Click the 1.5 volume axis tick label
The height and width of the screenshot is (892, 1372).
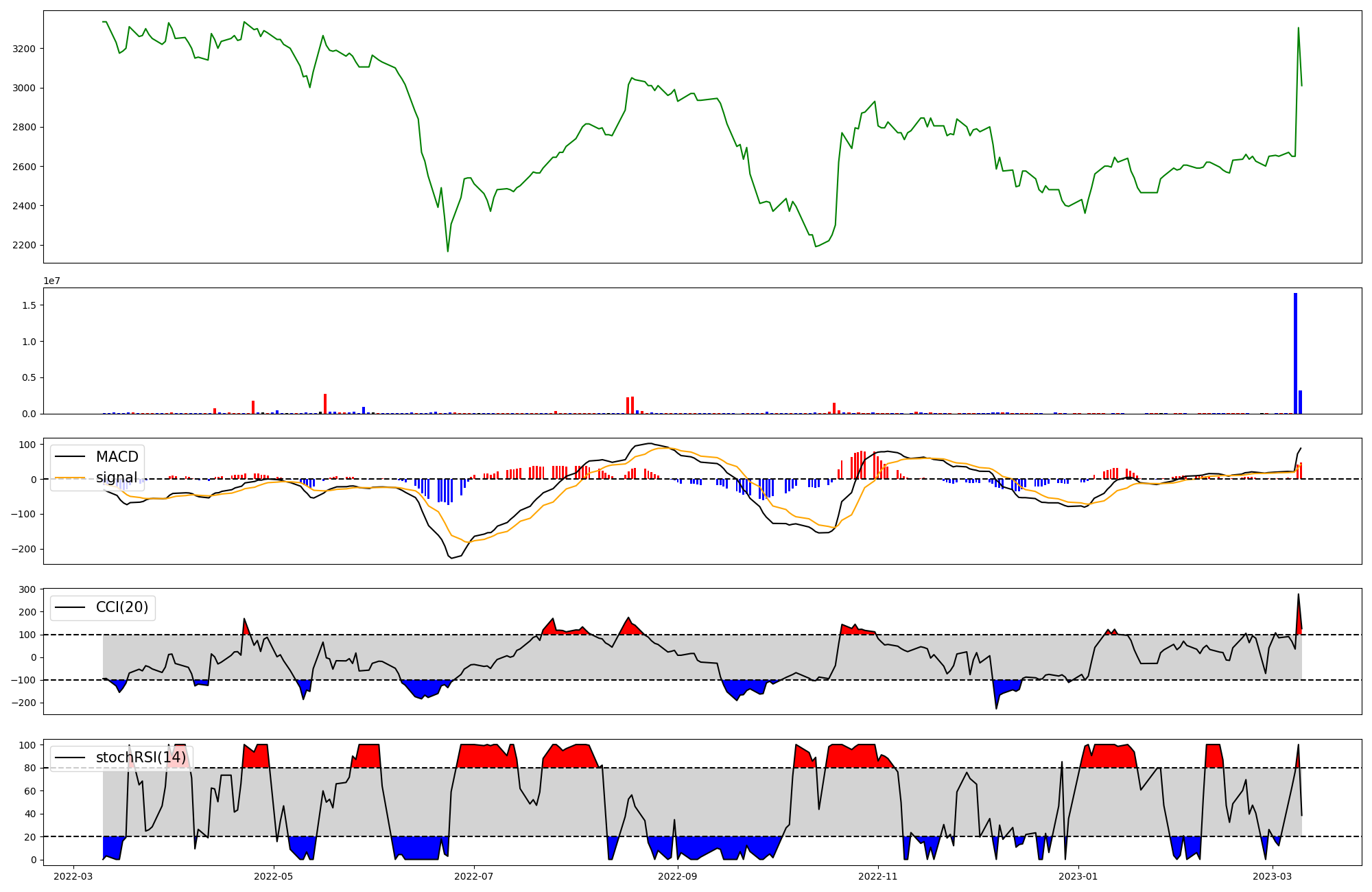tap(29, 305)
